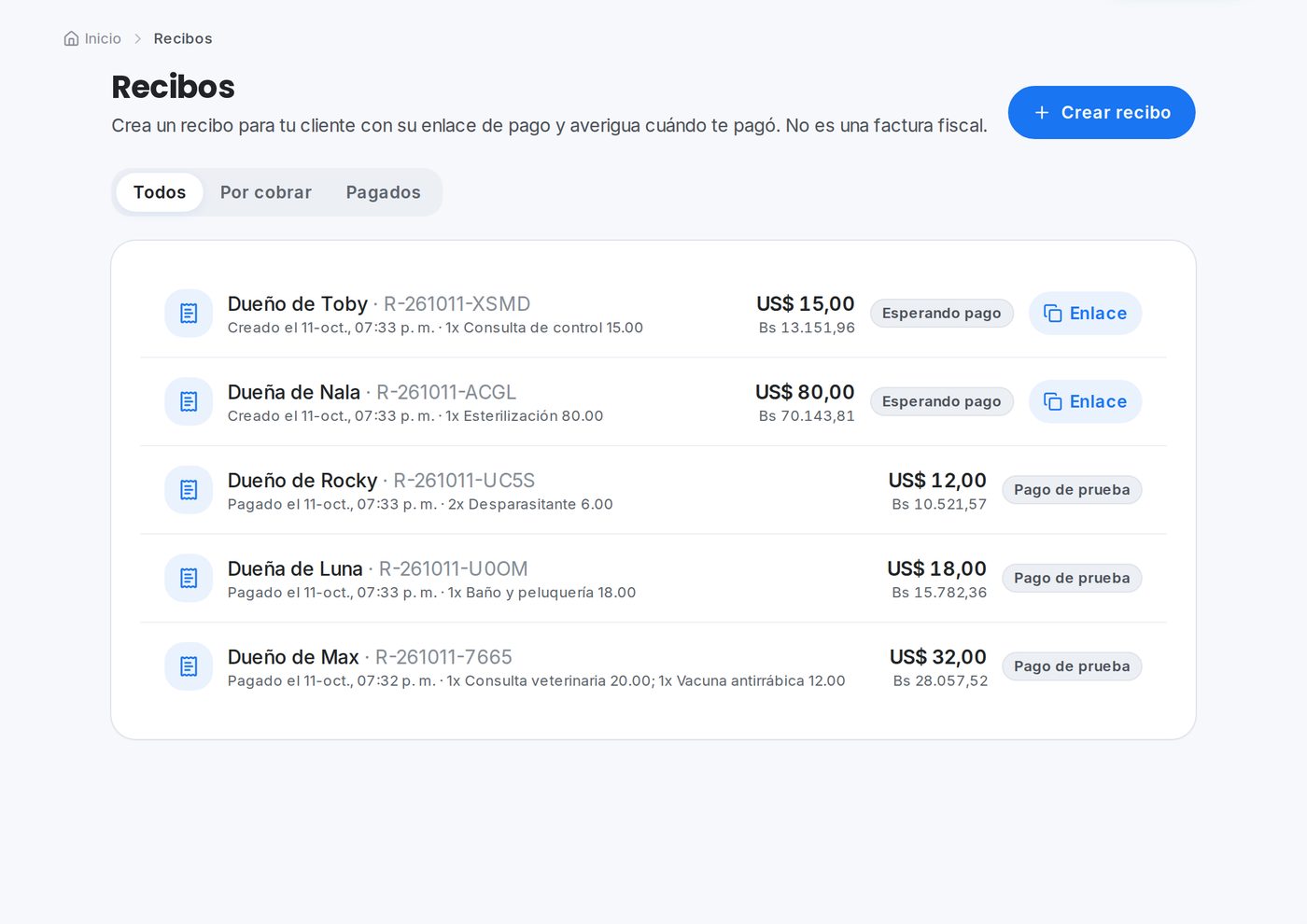Click the Recibos page heading

pyautogui.click(x=173, y=87)
